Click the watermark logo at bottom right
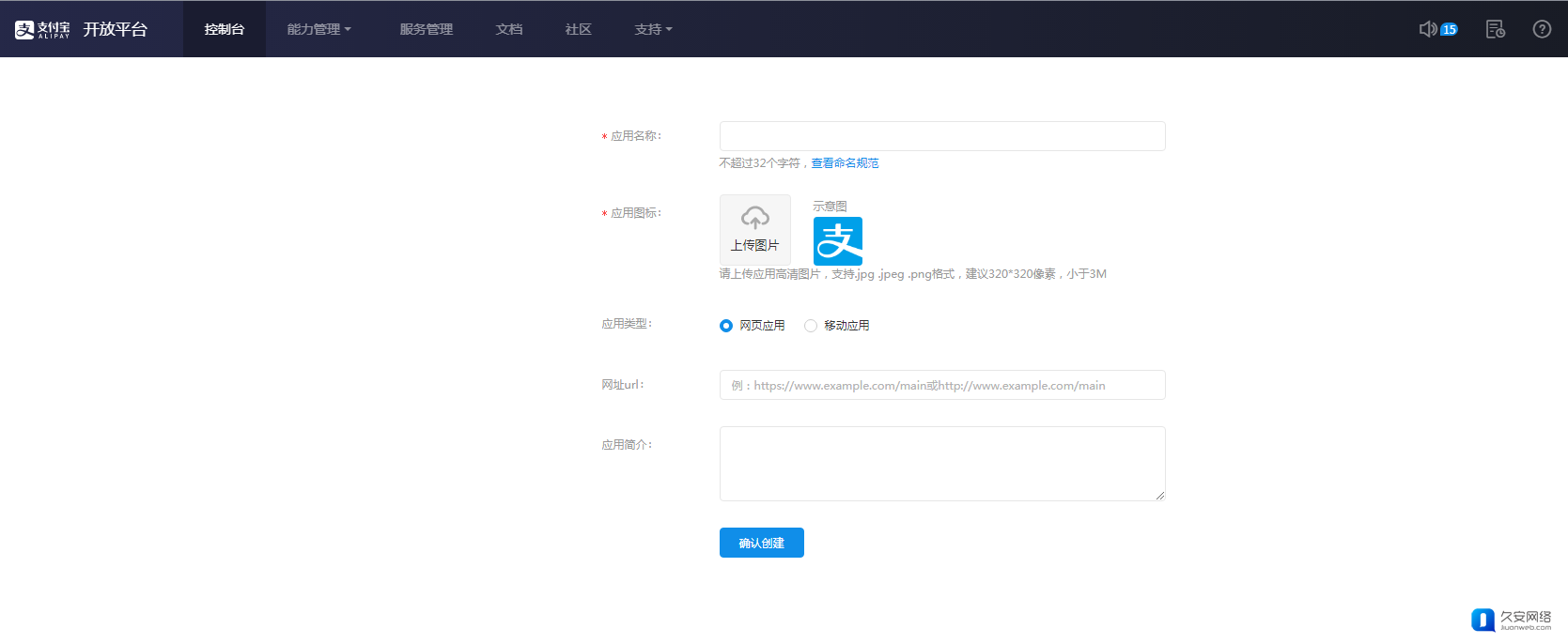The height and width of the screenshot is (644, 1568). (1511, 620)
